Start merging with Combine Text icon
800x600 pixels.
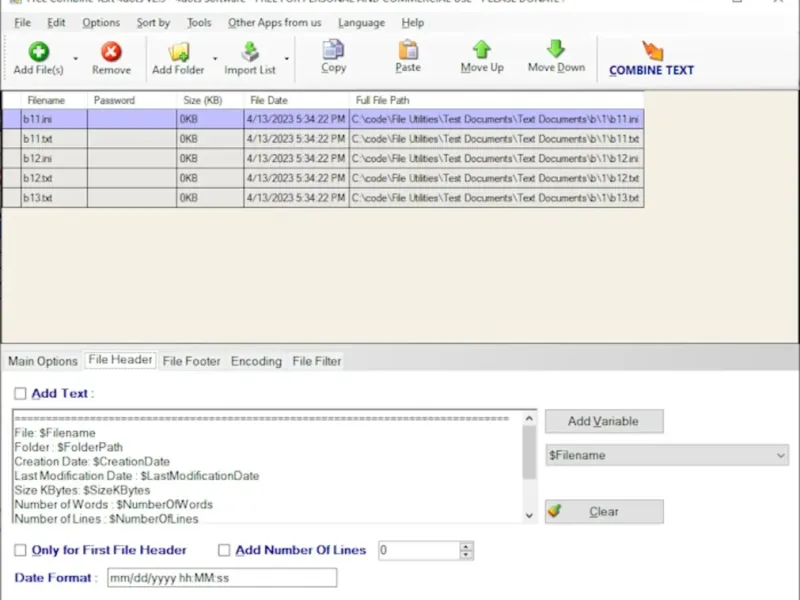(x=651, y=50)
